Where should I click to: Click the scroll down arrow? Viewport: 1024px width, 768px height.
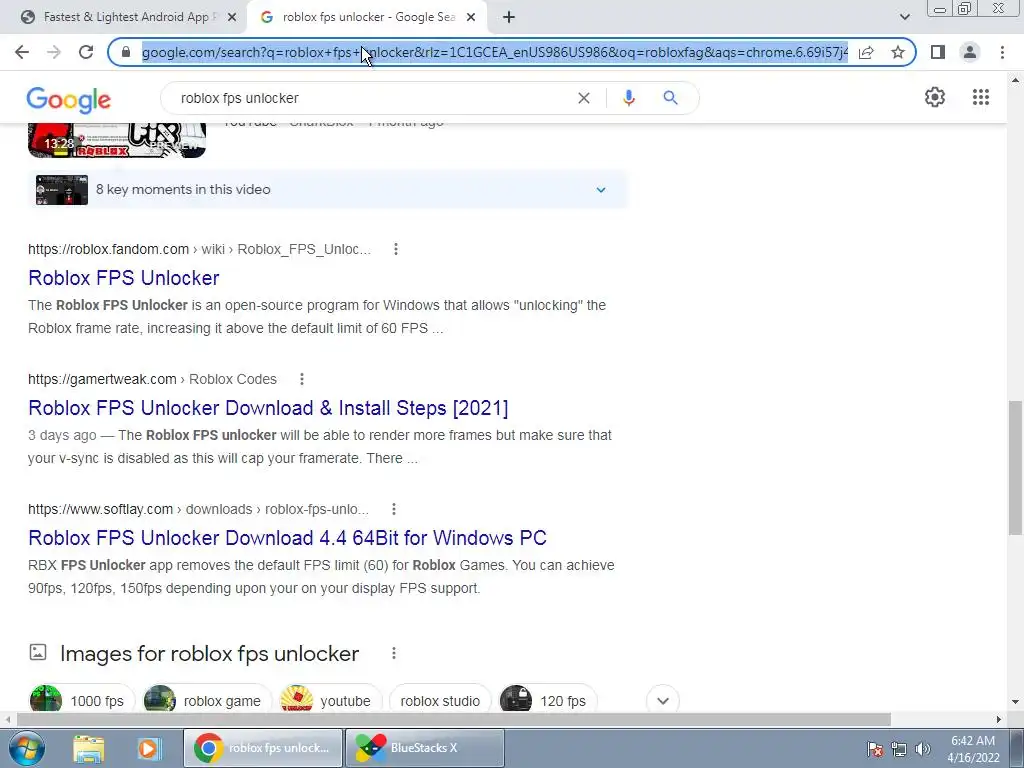[x=1016, y=702]
